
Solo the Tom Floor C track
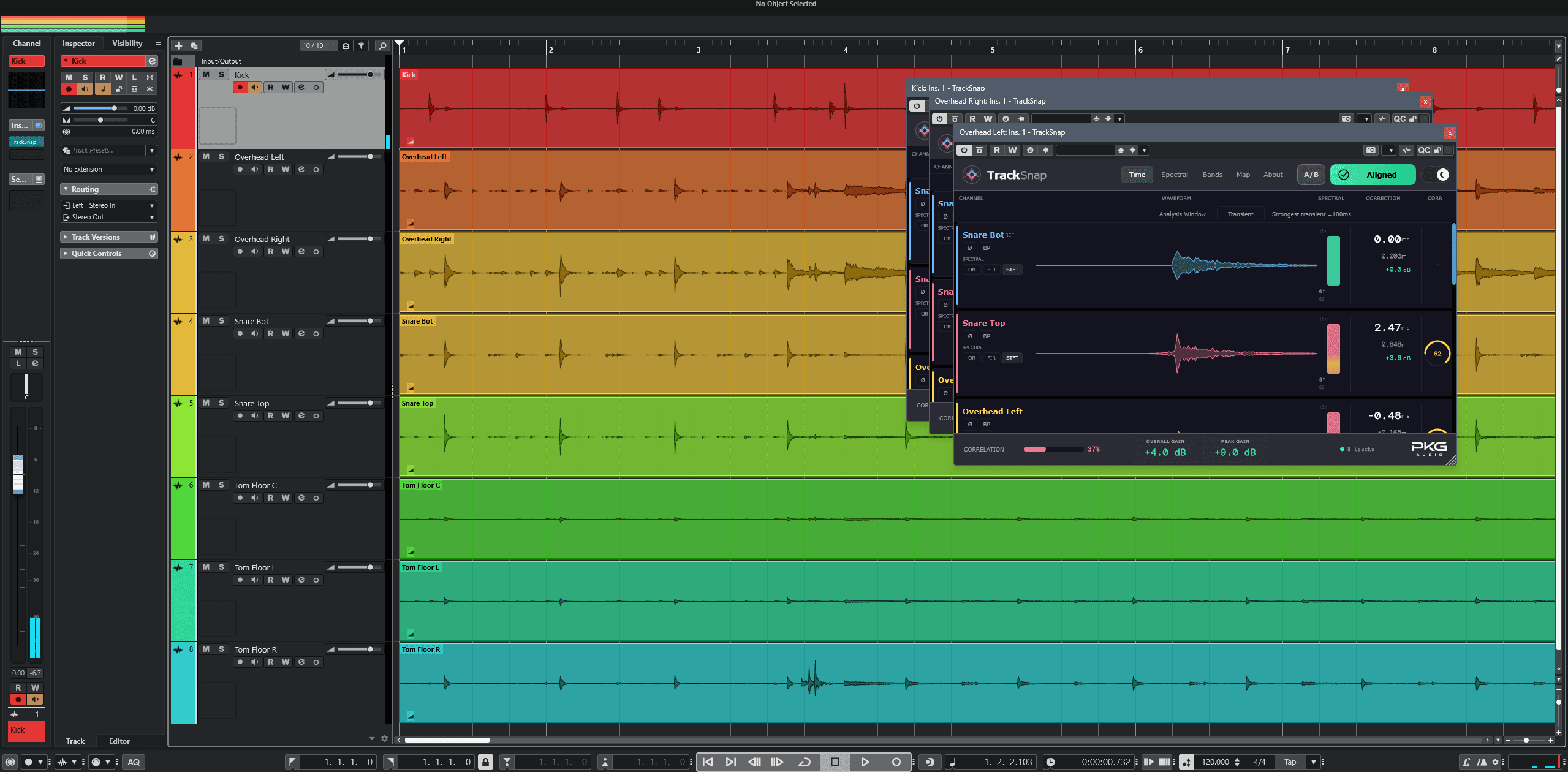click(x=222, y=485)
